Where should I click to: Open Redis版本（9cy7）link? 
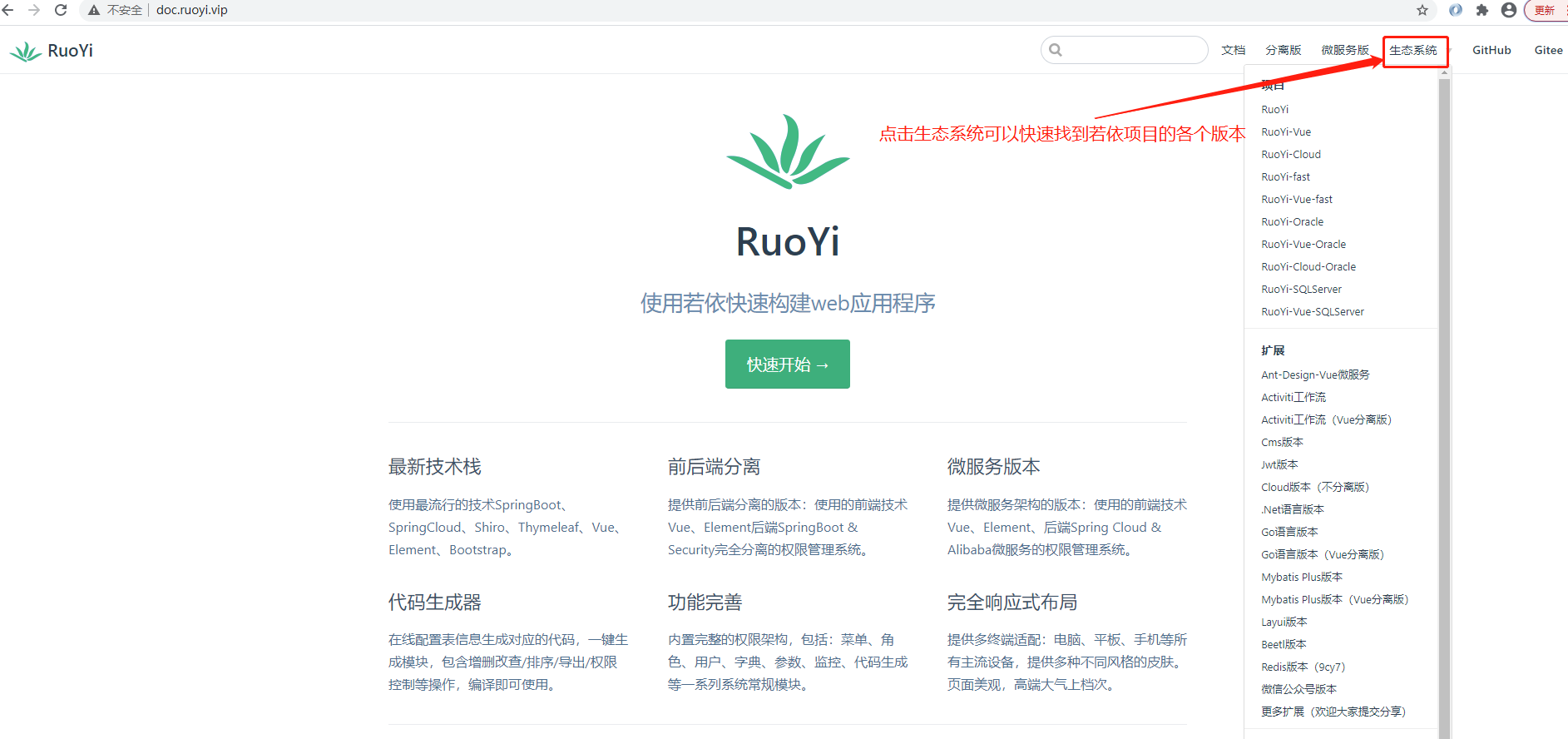1303,667
